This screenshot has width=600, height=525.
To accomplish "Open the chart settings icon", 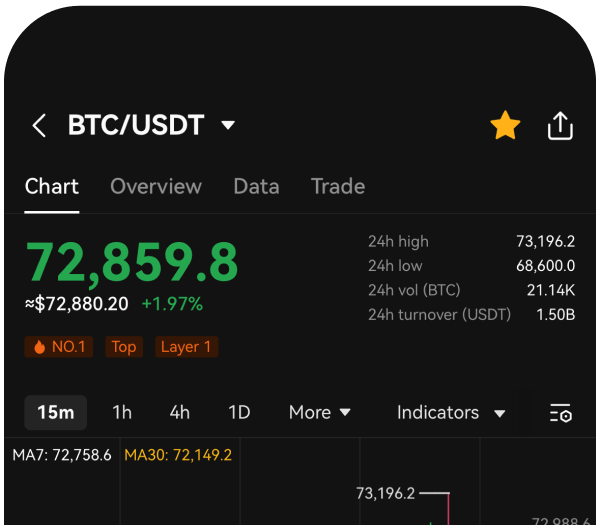I will [560, 413].
